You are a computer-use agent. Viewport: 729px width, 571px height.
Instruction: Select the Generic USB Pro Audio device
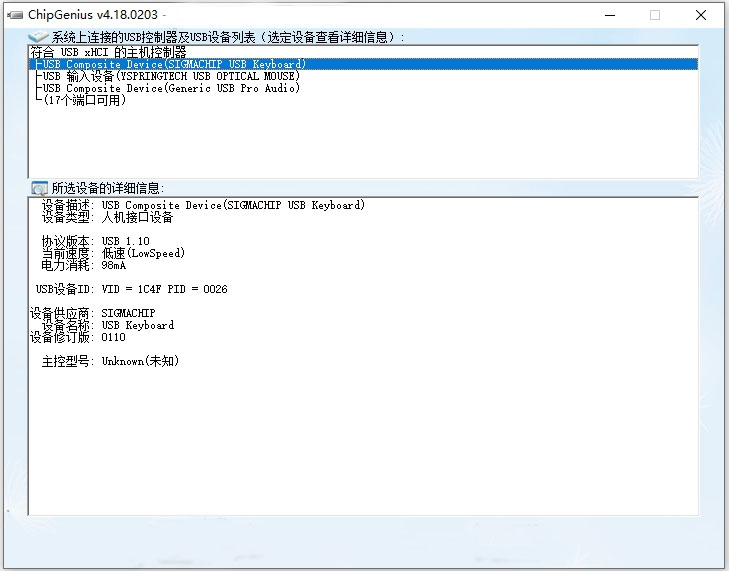pos(170,88)
